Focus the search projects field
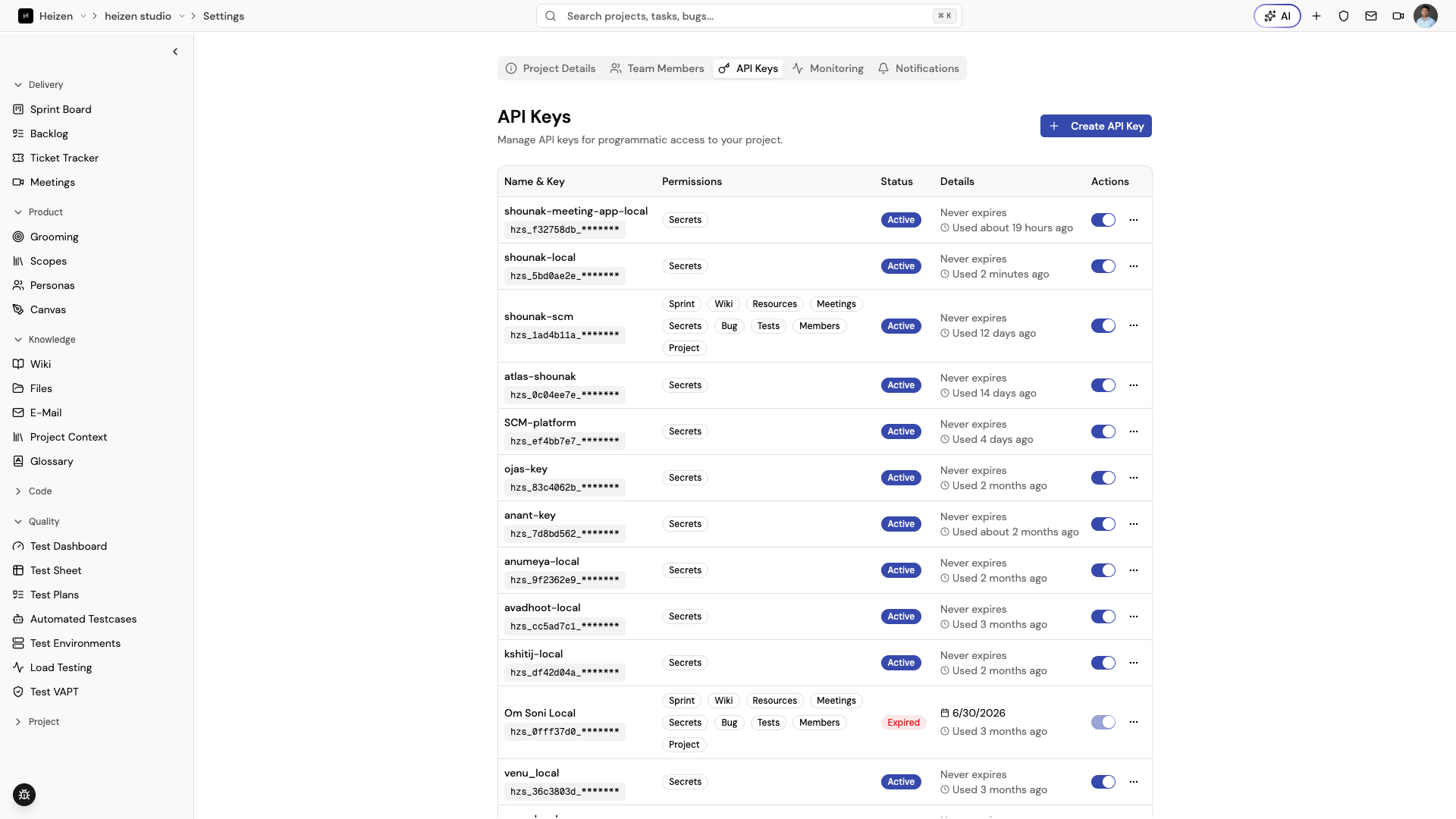Viewport: 1456px width, 819px height. click(748, 16)
